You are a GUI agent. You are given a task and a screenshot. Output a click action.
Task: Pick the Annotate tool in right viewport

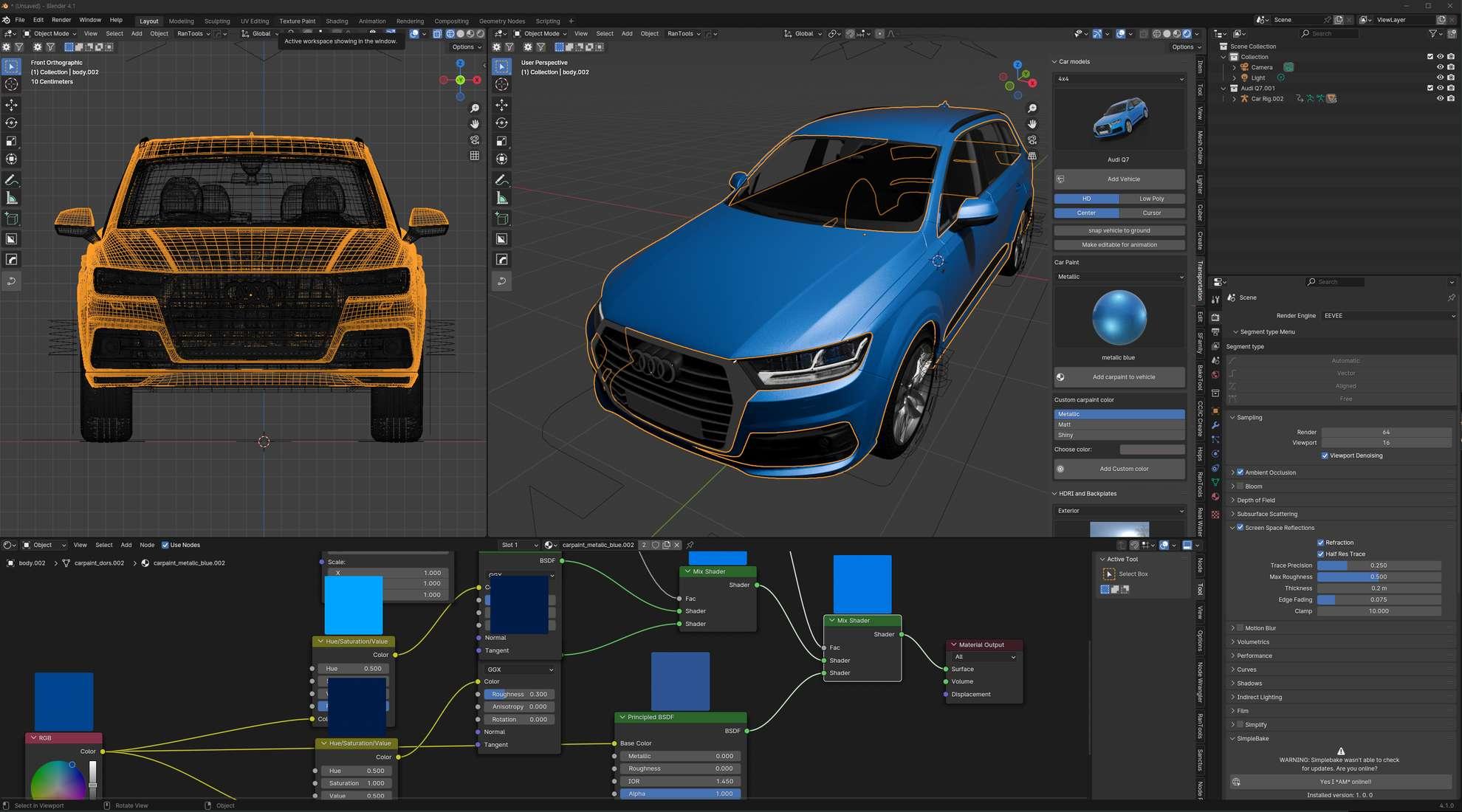click(x=501, y=180)
